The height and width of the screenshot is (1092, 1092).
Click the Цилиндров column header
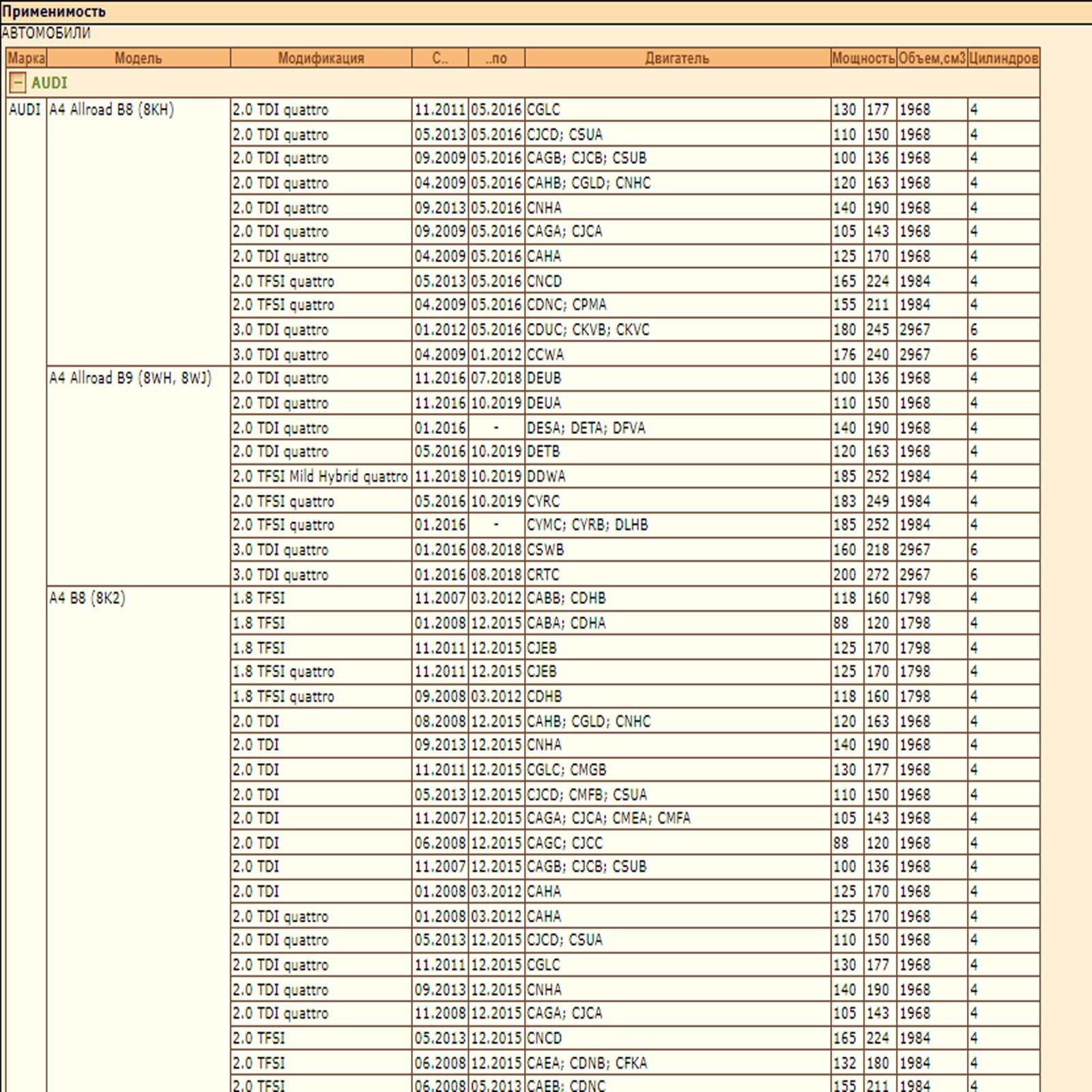coord(1003,58)
